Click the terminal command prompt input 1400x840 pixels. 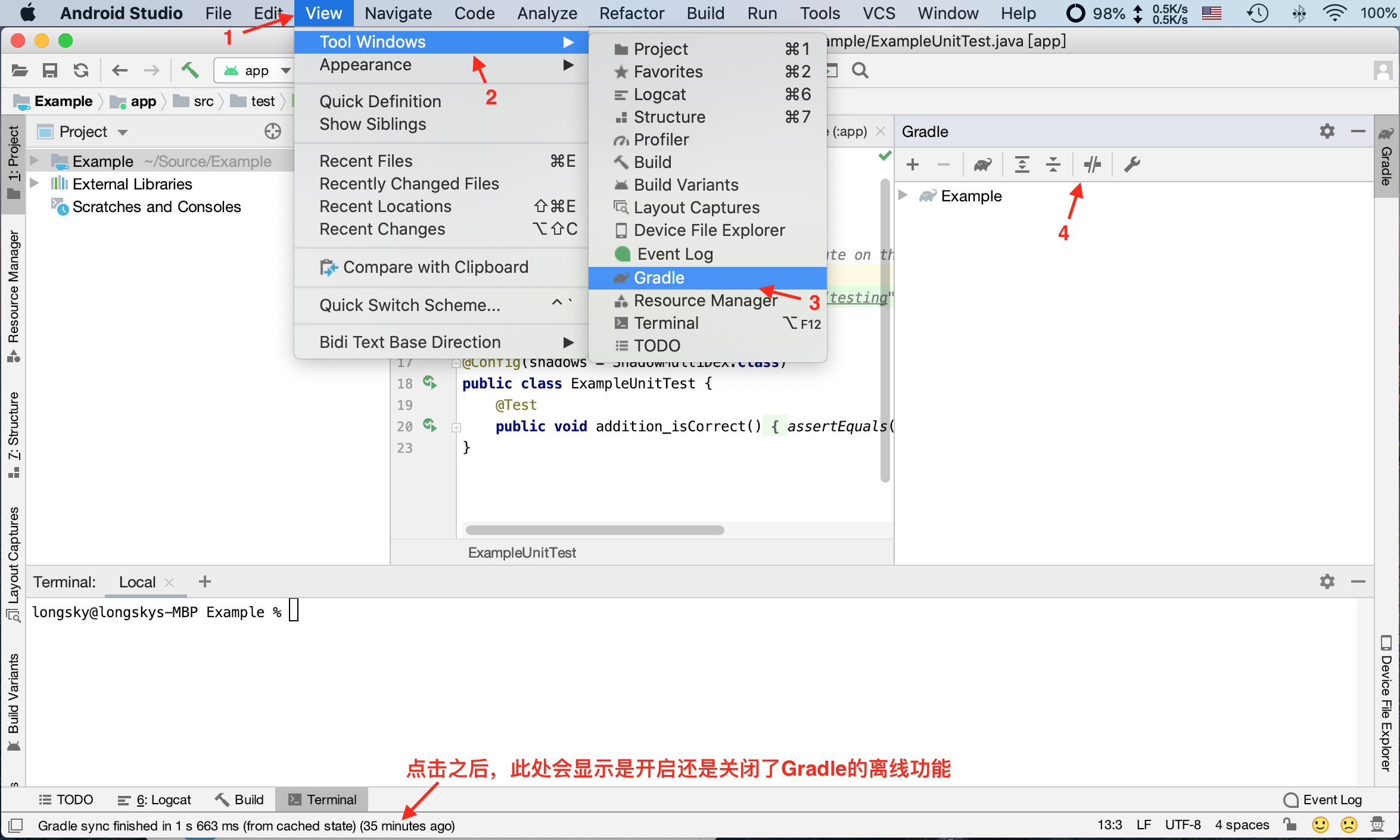click(294, 611)
